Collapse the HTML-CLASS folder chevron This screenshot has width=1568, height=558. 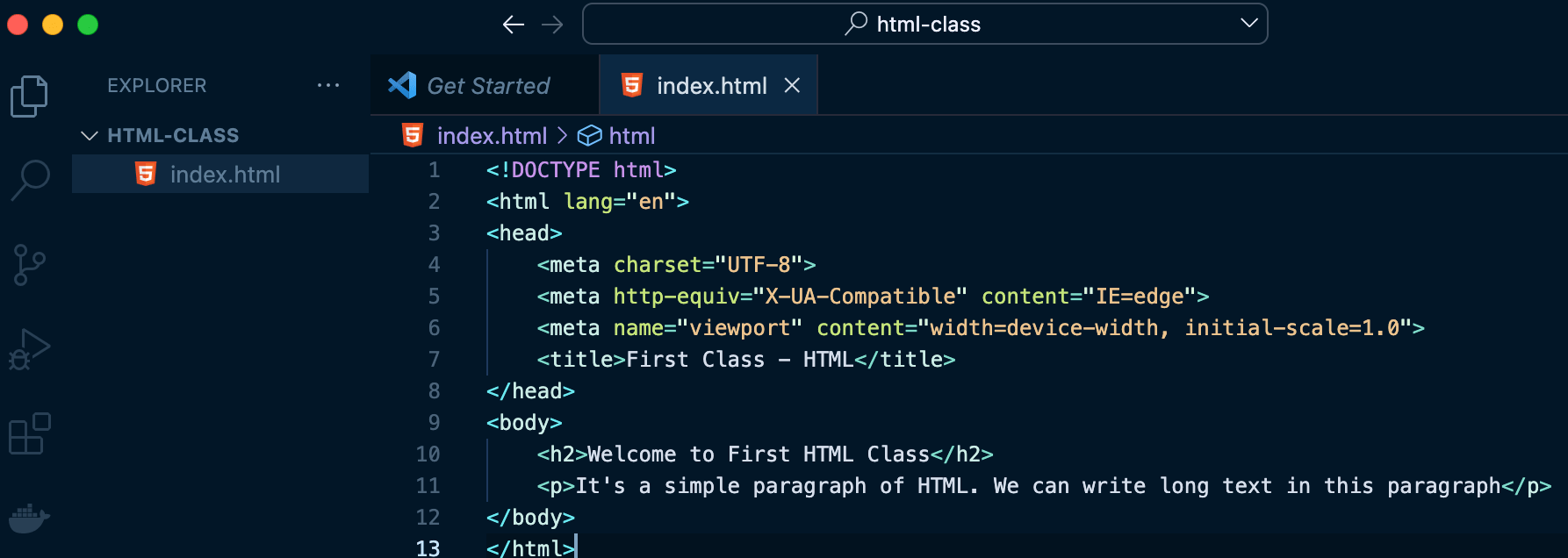click(x=89, y=135)
